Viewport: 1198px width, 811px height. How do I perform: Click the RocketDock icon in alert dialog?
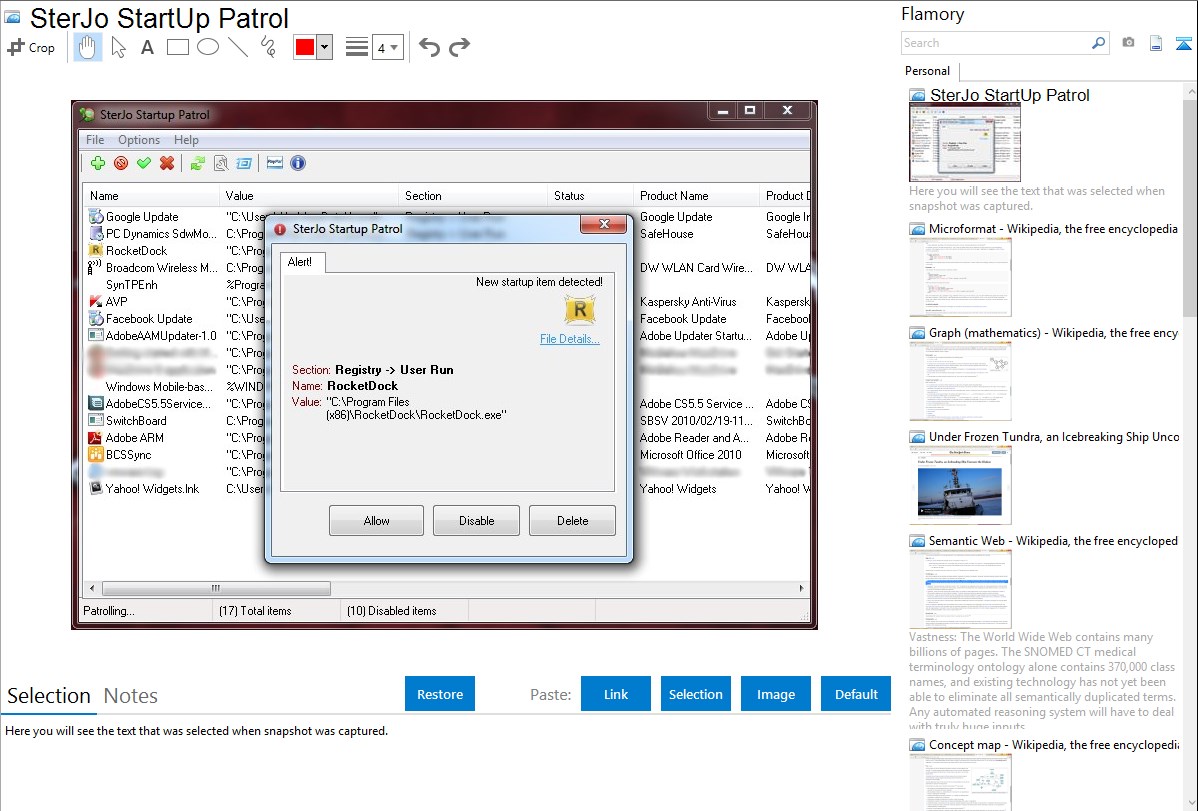pos(580,310)
